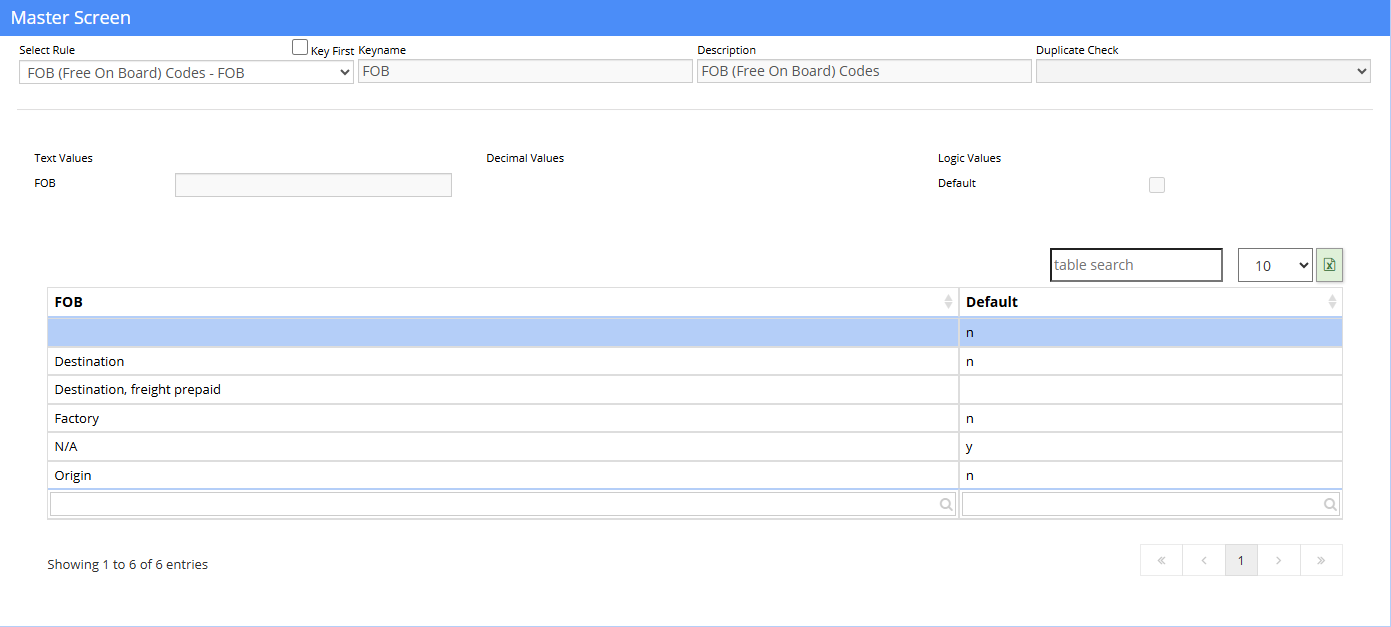Tick the Key First checkbox

pyautogui.click(x=300, y=47)
